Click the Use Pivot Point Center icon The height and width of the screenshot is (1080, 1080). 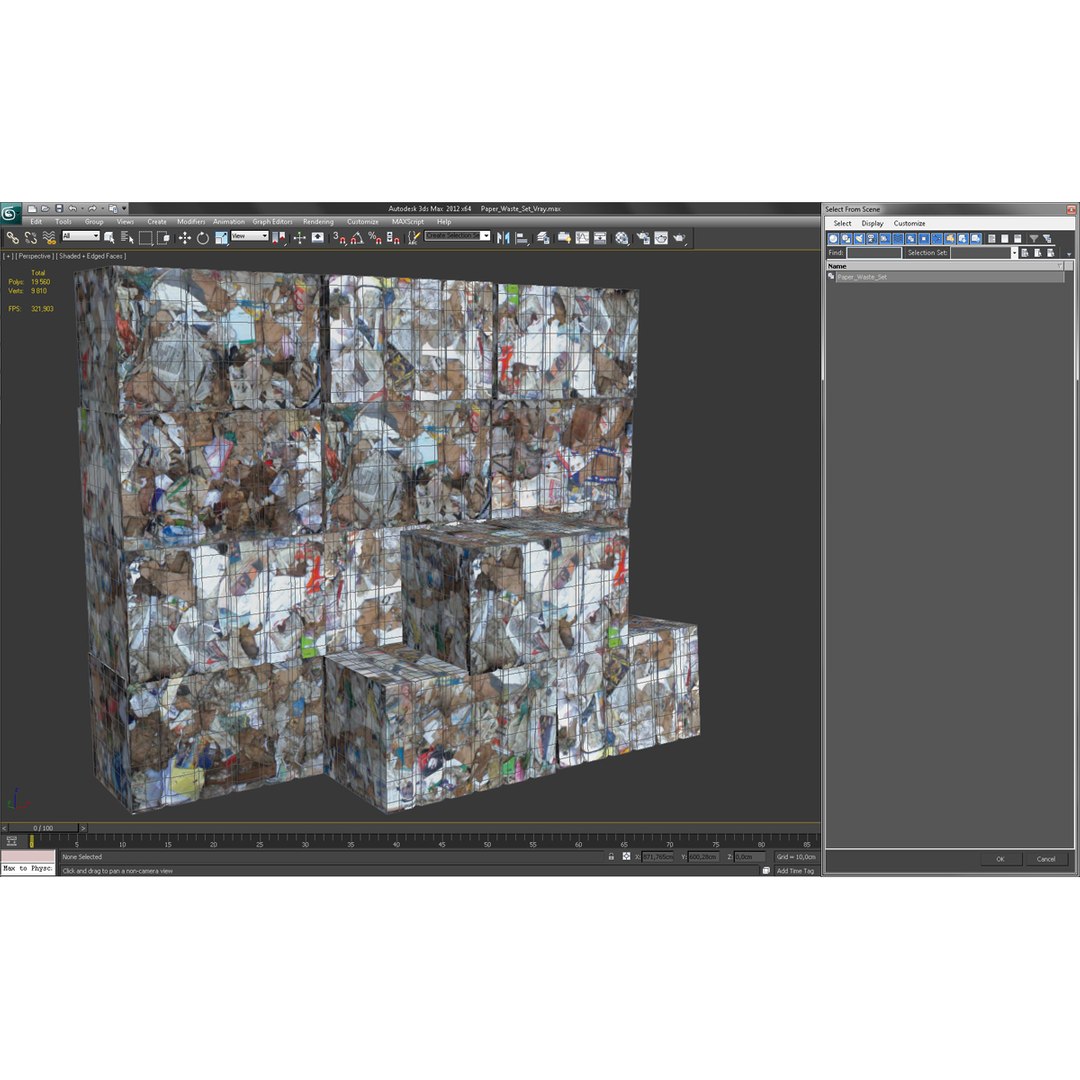[x=278, y=238]
